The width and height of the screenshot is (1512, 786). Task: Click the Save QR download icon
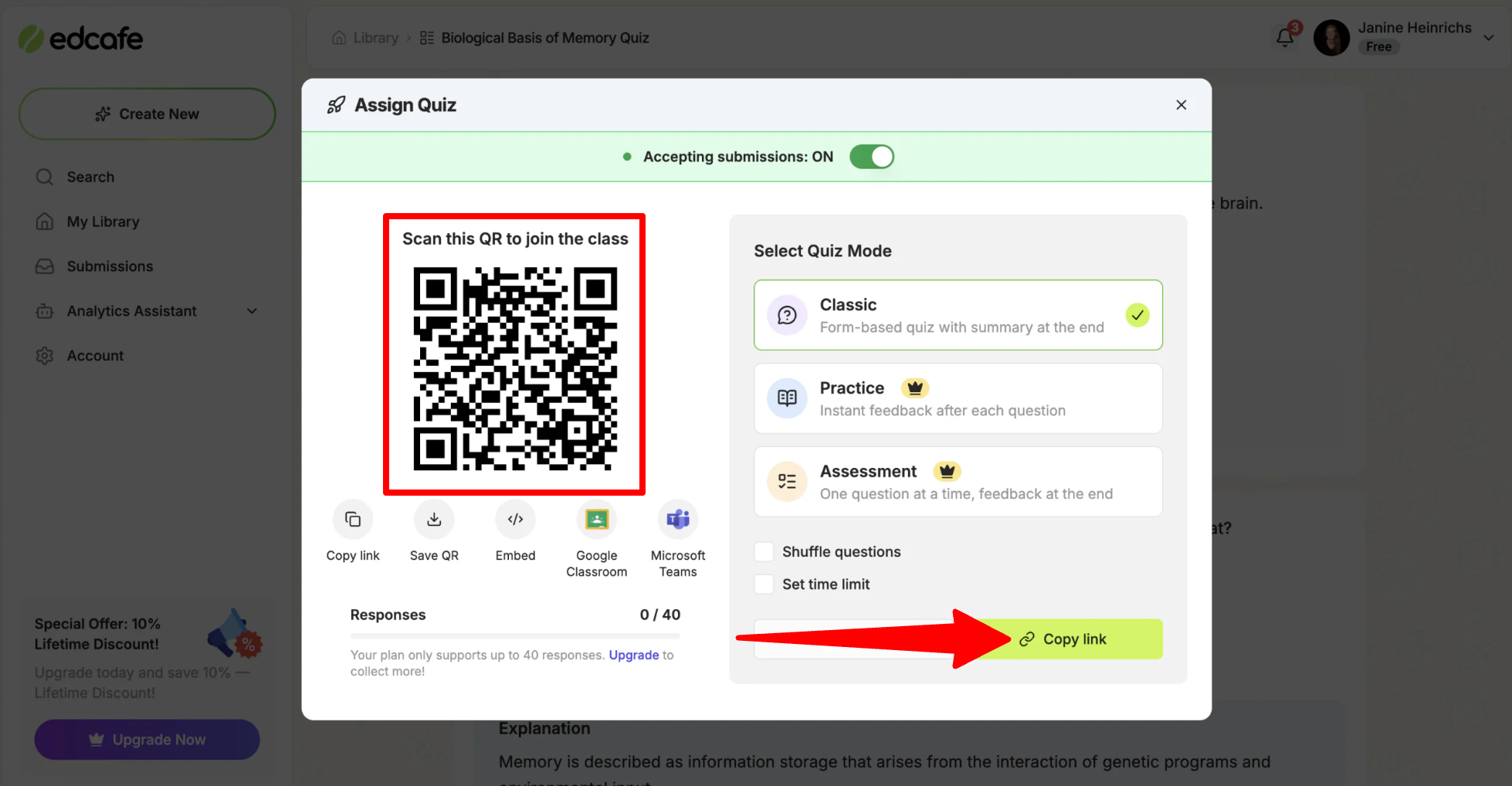(x=434, y=520)
